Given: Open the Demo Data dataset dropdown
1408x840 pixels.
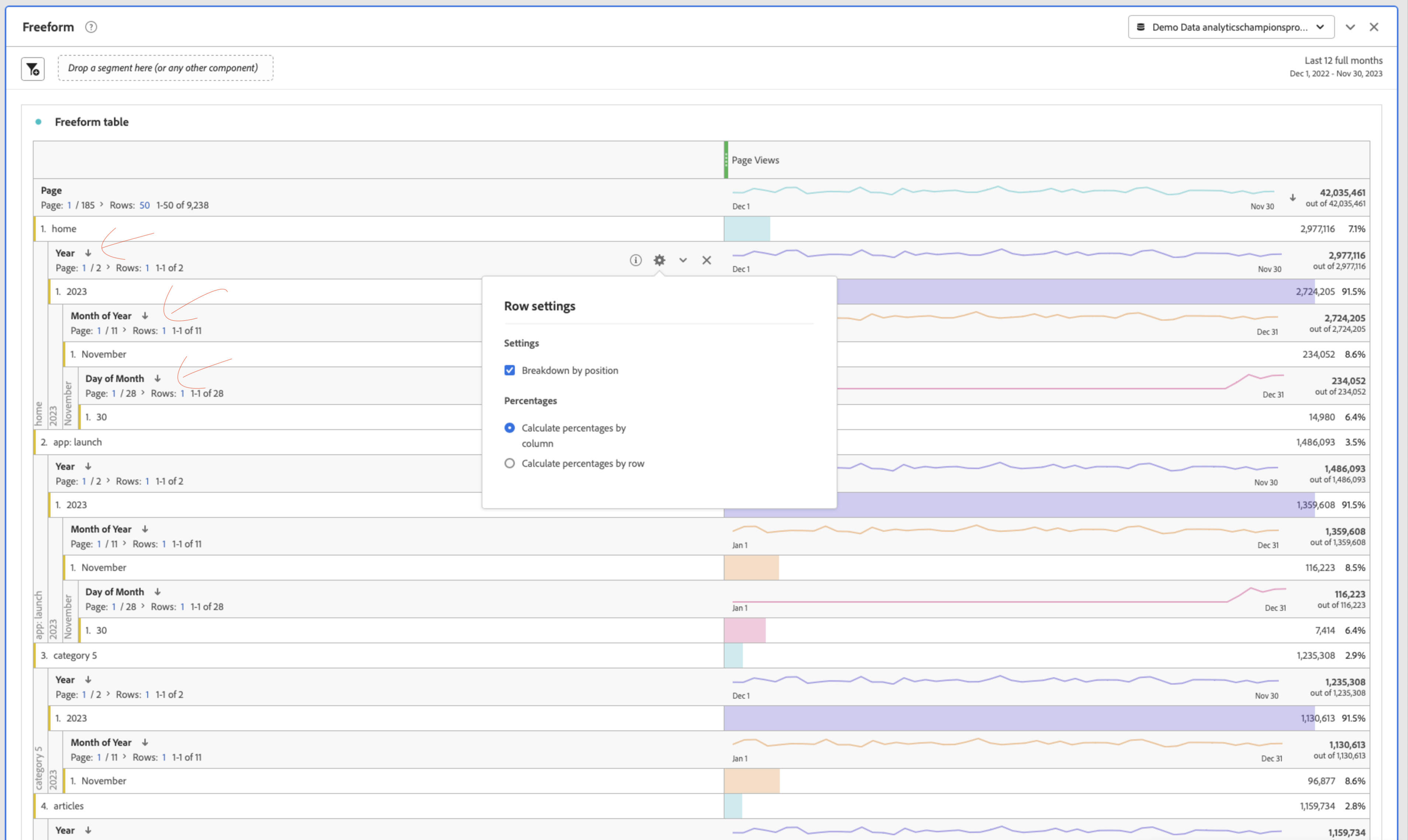Looking at the screenshot, I should click(x=1320, y=27).
